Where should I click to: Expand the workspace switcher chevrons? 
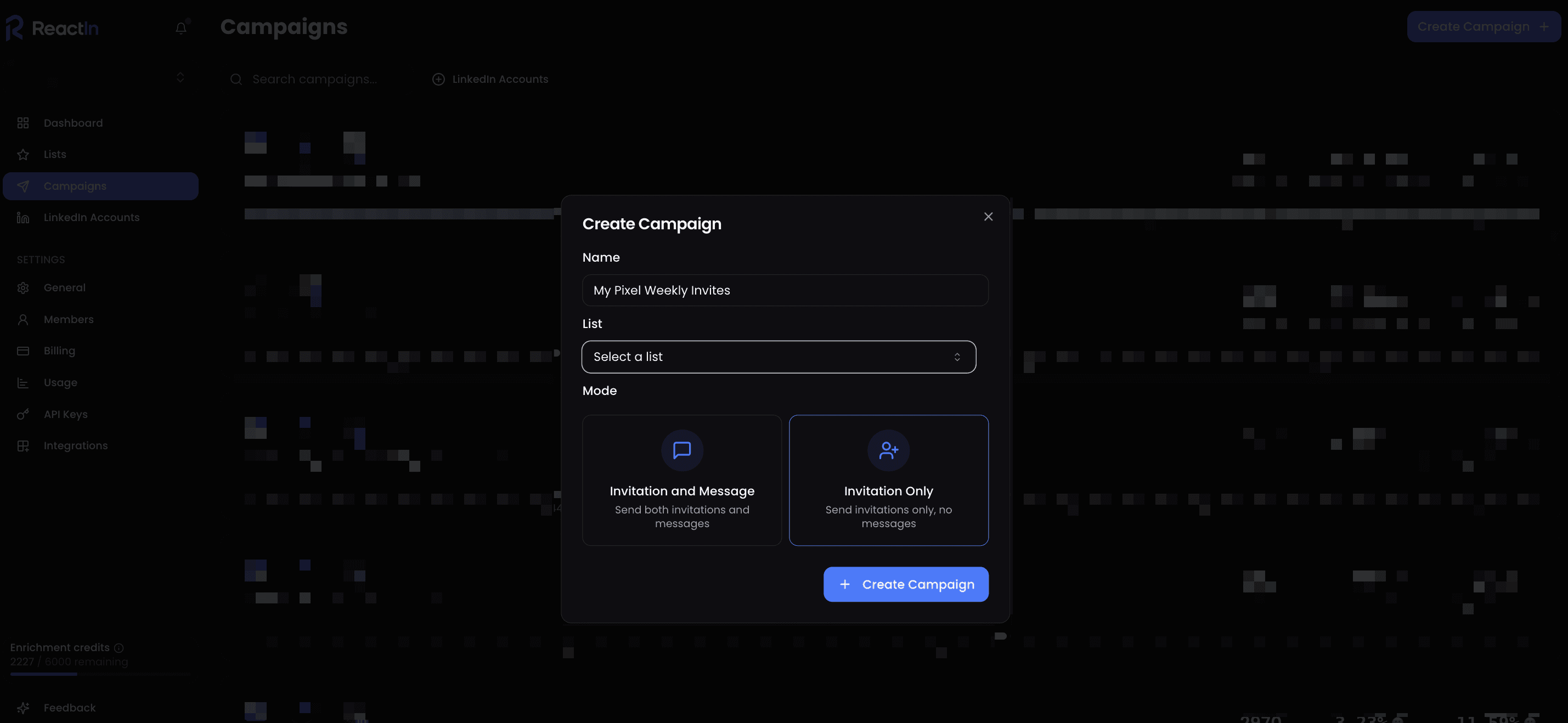pos(180,77)
